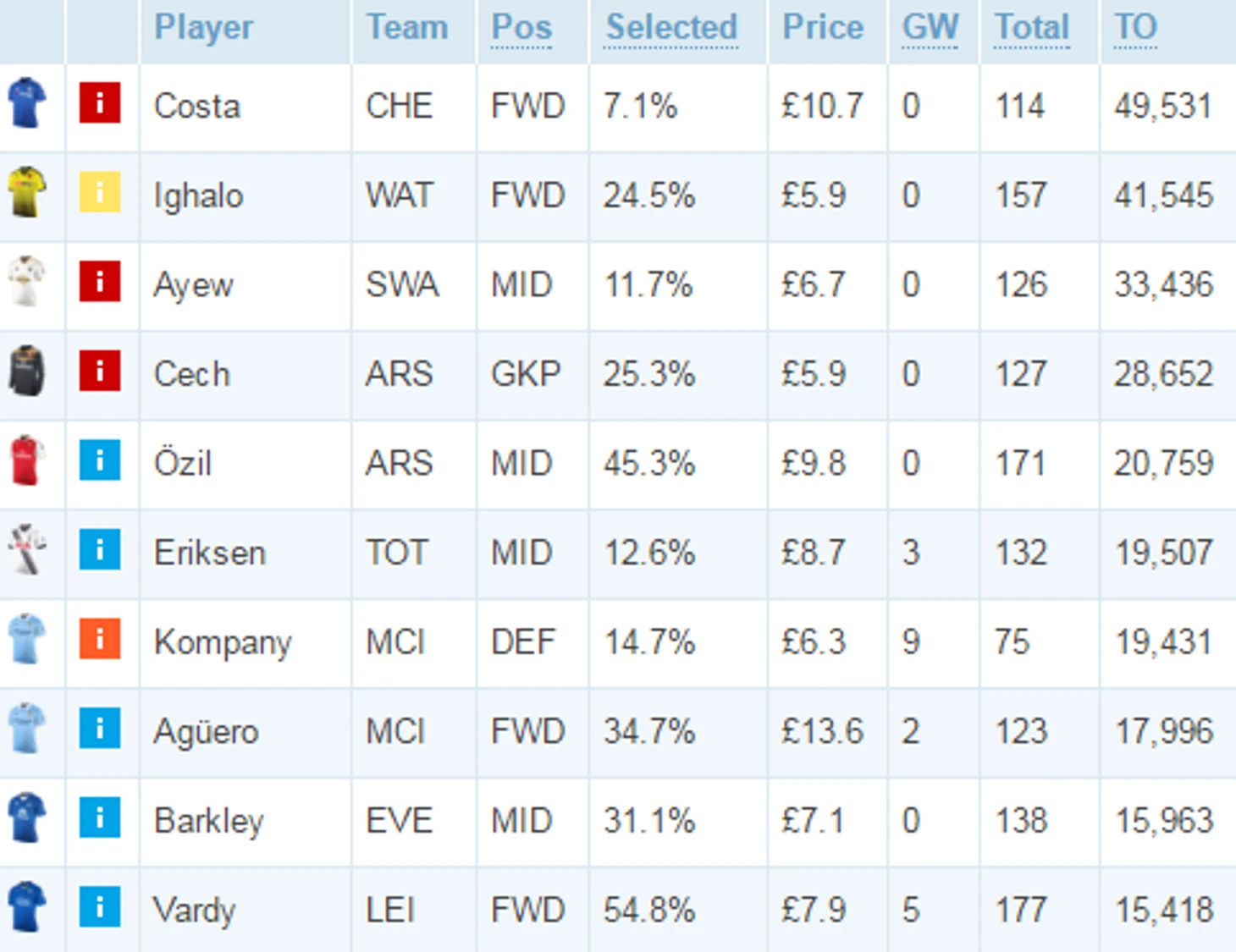Sort by TO transfers-out header
1236x952 pixels.
pyautogui.click(x=1135, y=27)
